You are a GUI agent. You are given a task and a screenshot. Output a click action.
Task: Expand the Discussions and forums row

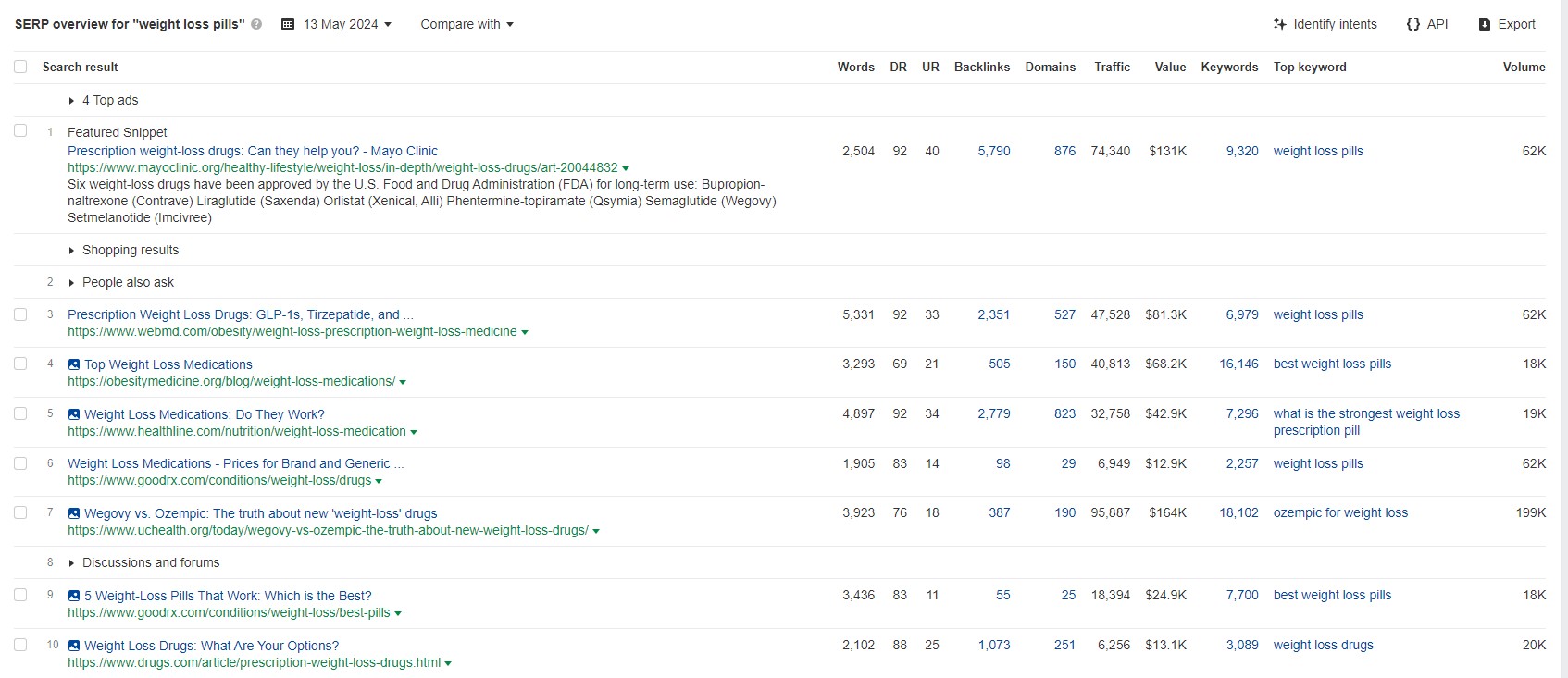[143, 562]
